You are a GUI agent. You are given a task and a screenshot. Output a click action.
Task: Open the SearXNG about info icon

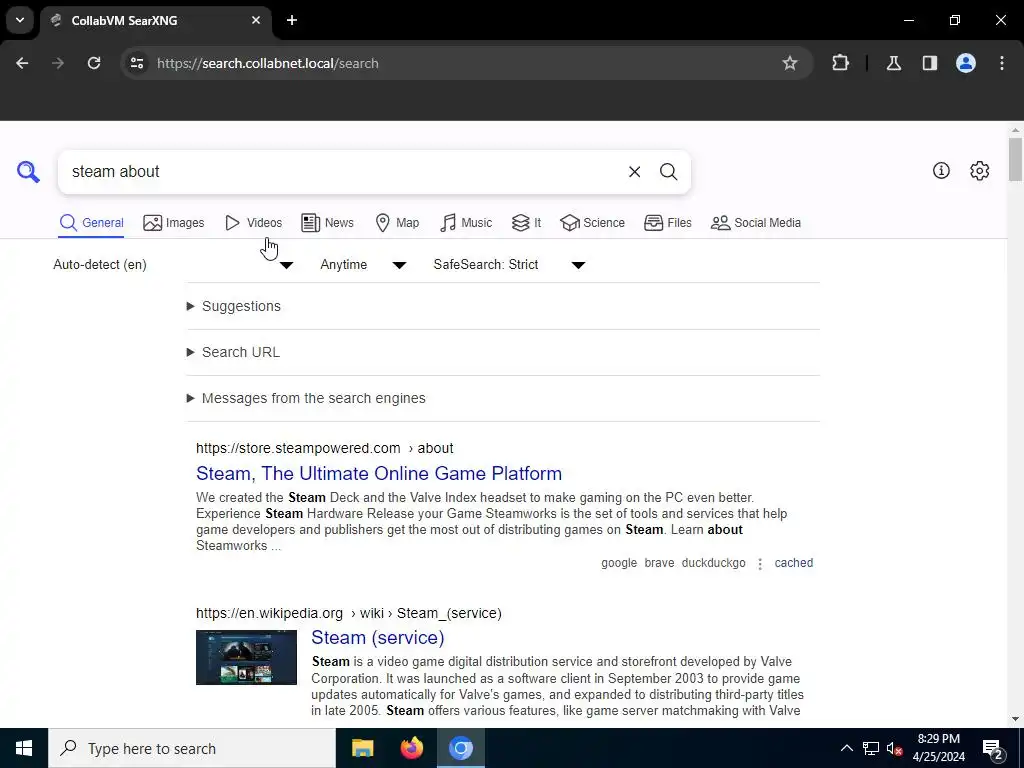[x=941, y=171]
